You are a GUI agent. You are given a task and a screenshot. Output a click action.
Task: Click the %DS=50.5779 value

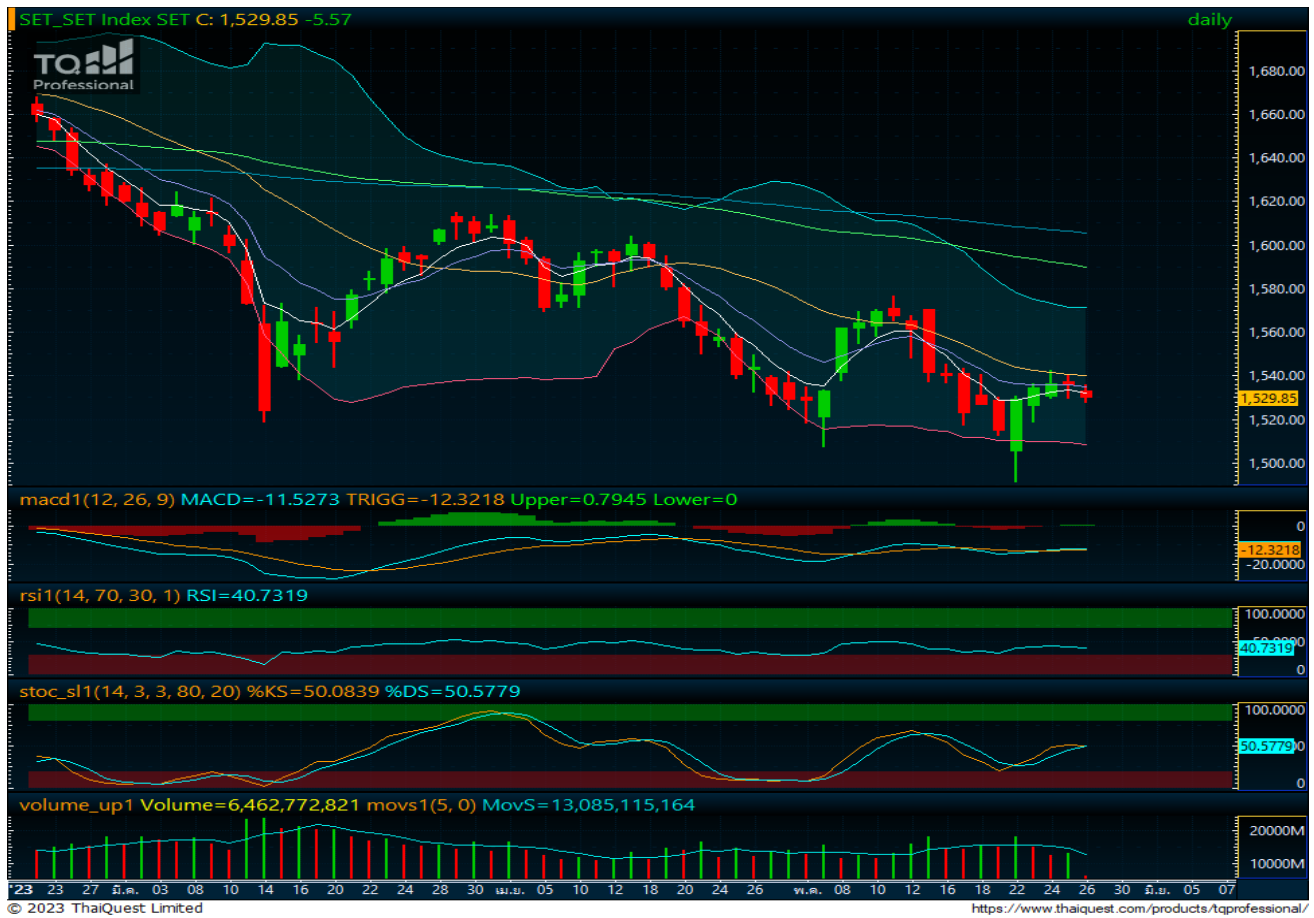[x=452, y=691]
